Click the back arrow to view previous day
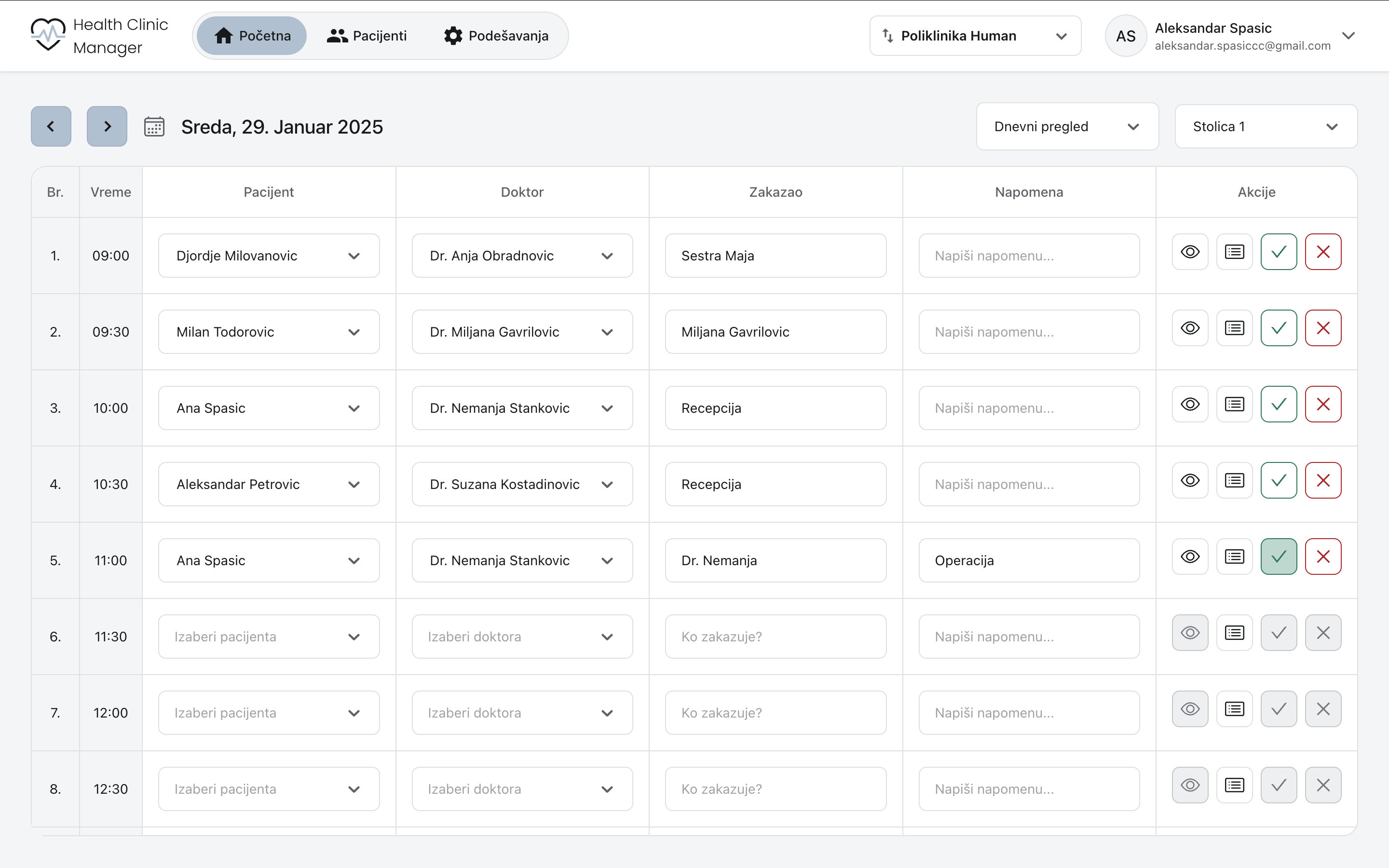 [51, 126]
